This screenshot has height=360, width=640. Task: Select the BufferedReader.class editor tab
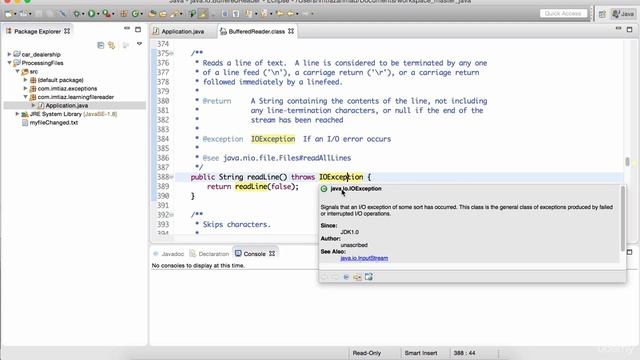point(256,31)
